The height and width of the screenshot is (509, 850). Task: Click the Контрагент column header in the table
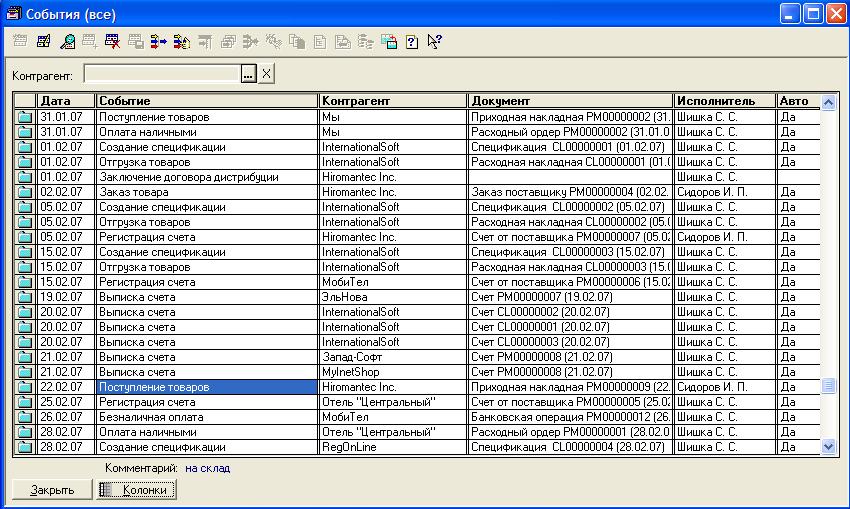[x=393, y=101]
